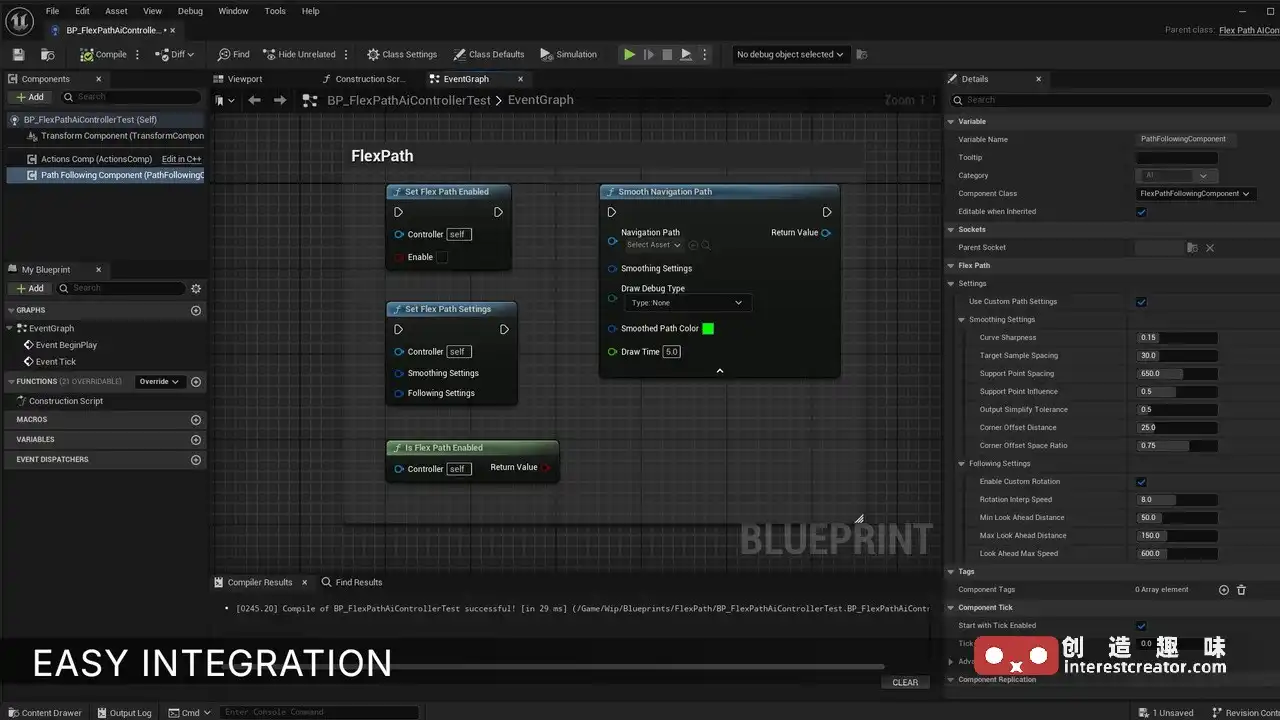The image size is (1280, 720).
Task: Open the Draw Debug Type dropdown
Action: [688, 303]
